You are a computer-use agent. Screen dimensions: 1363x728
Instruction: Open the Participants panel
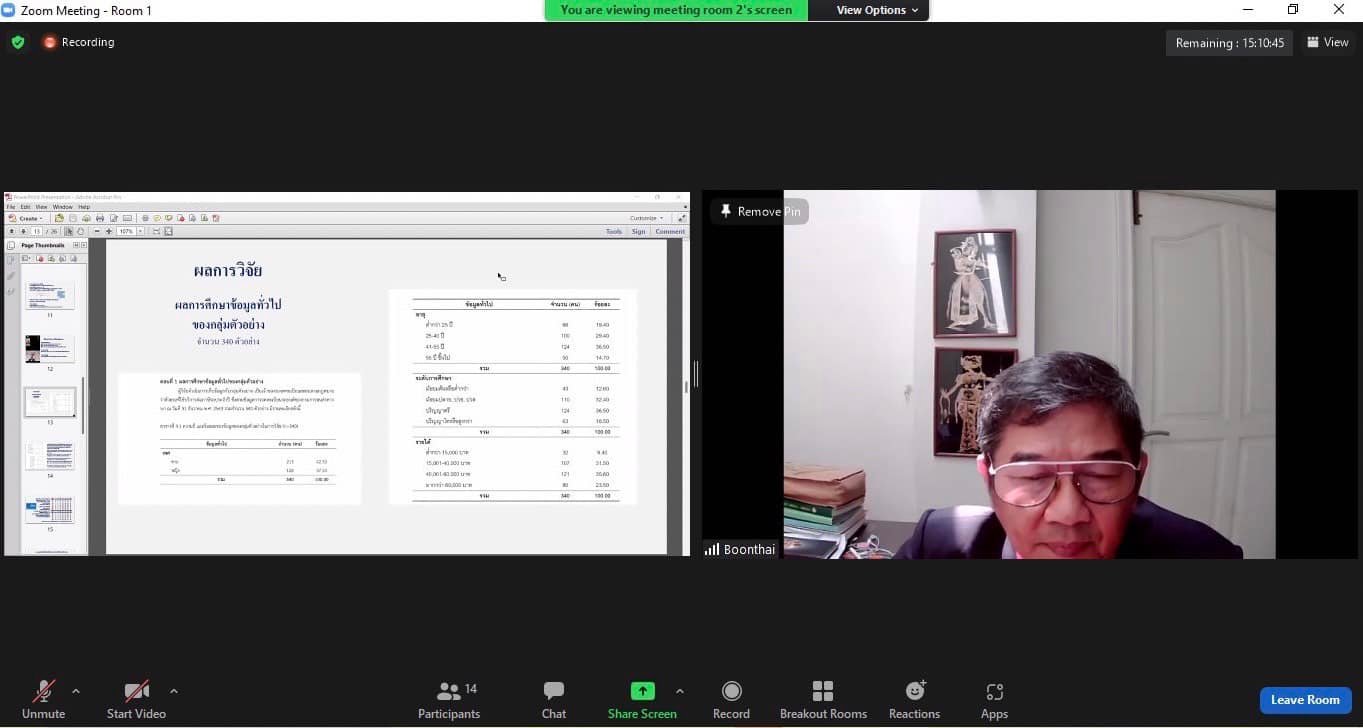coord(449,691)
